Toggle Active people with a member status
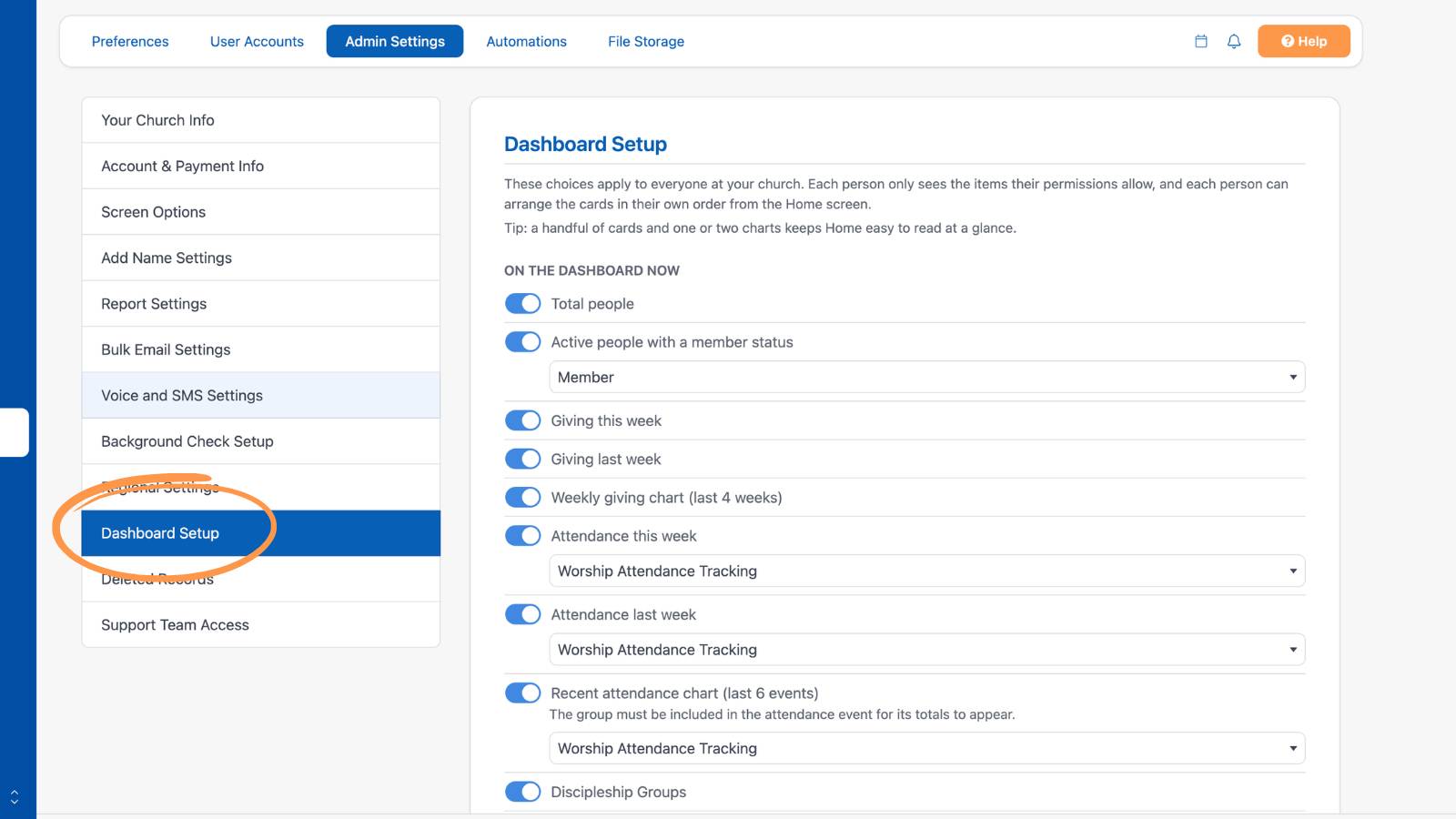The width and height of the screenshot is (1456, 819). click(523, 341)
